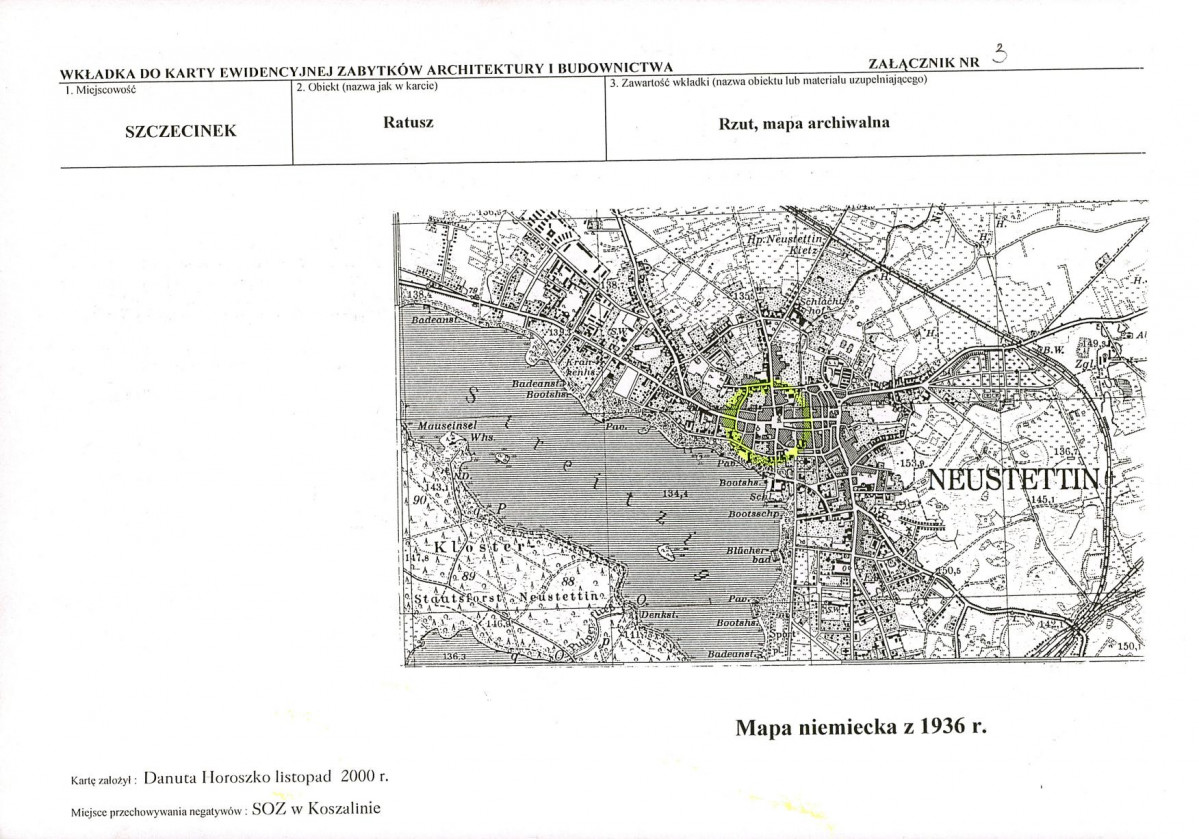1199x839 pixels.
Task: Click the heading 'WKŁADKA DO KARTY EWIDENCYJNEJ ZABYTKÓW ARCHITEKTURY I BUDOWNICTWA'
Action: point(366,70)
